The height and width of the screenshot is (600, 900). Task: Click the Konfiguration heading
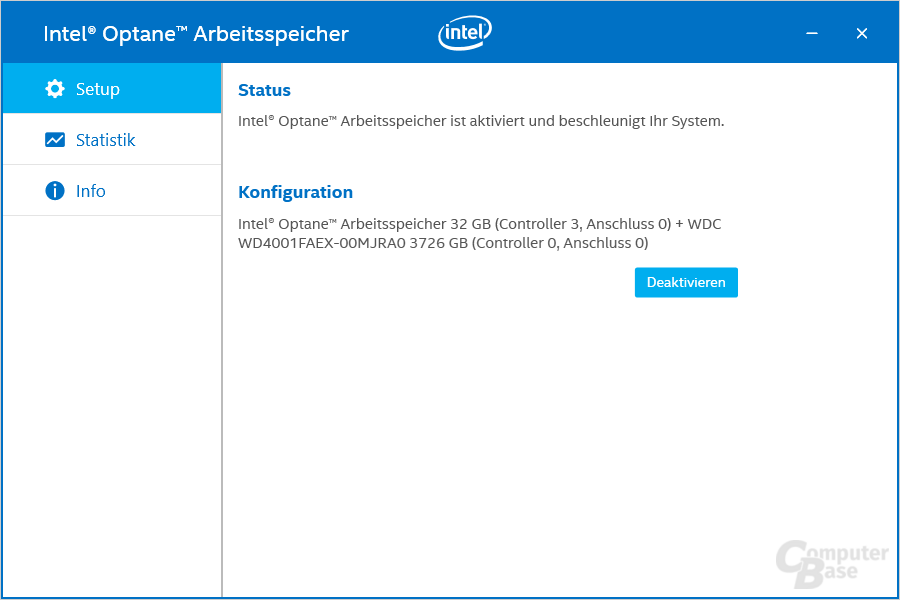click(295, 192)
